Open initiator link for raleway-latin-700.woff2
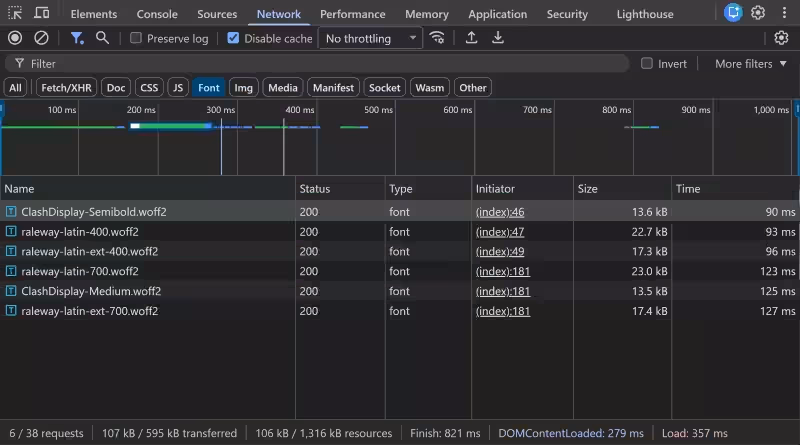The width and height of the screenshot is (800, 445). [503, 271]
